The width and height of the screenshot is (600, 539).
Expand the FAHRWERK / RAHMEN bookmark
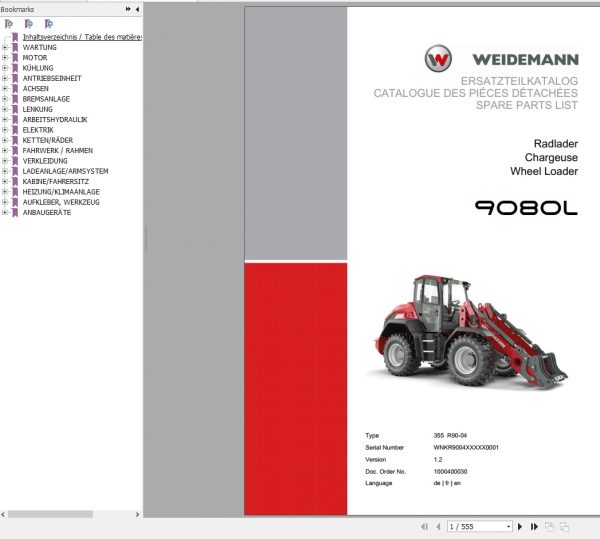[x=5, y=151]
